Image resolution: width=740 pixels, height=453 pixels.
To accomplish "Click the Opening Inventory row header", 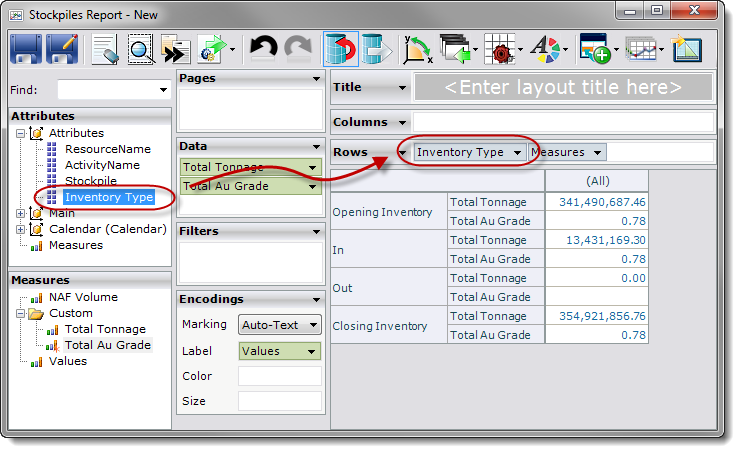I will (389, 212).
